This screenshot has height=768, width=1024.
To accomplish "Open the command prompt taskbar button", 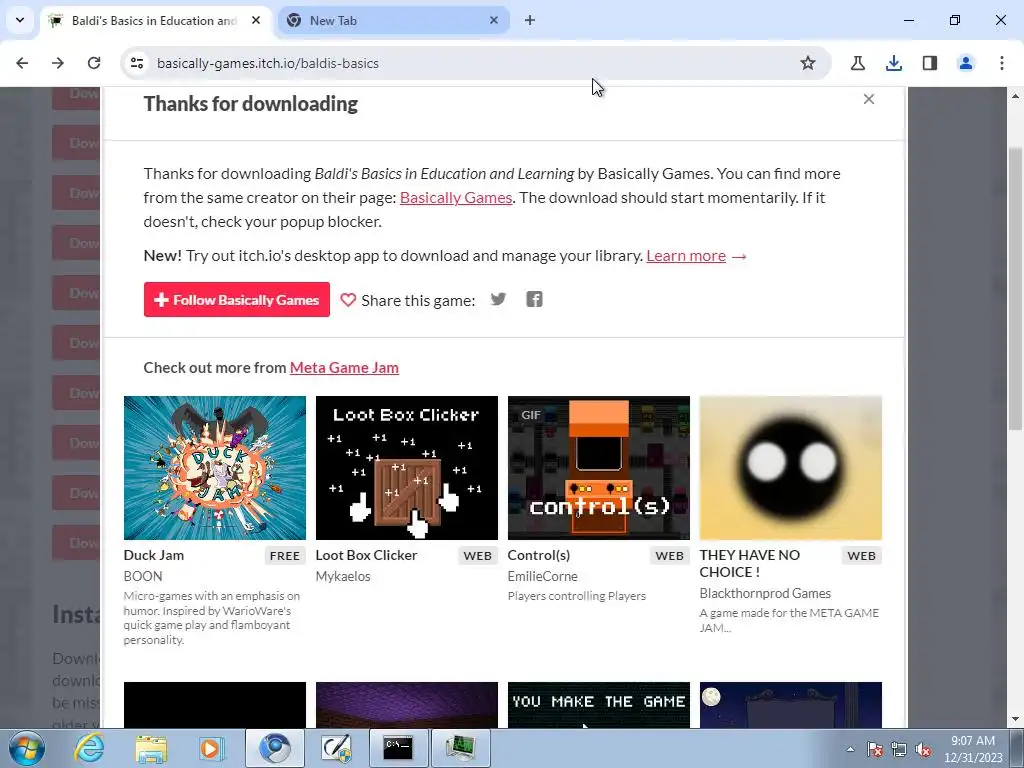I will [398, 748].
